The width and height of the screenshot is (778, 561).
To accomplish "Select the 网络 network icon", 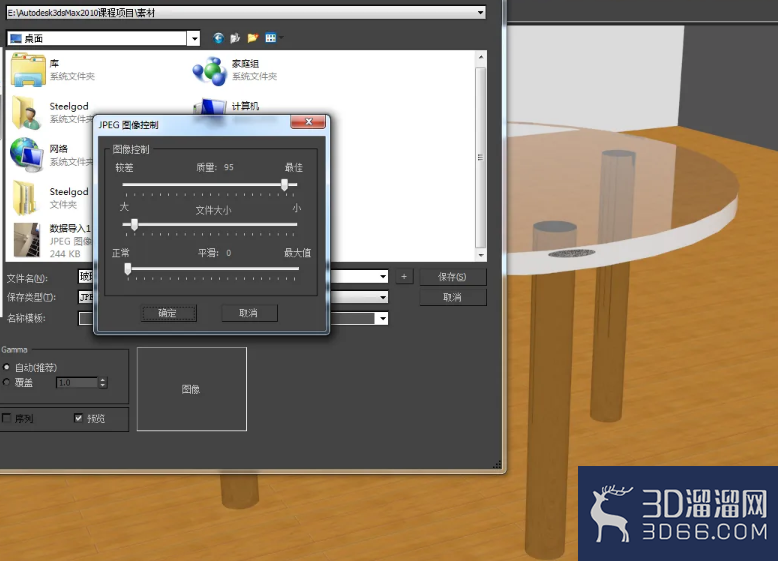I will (27, 155).
